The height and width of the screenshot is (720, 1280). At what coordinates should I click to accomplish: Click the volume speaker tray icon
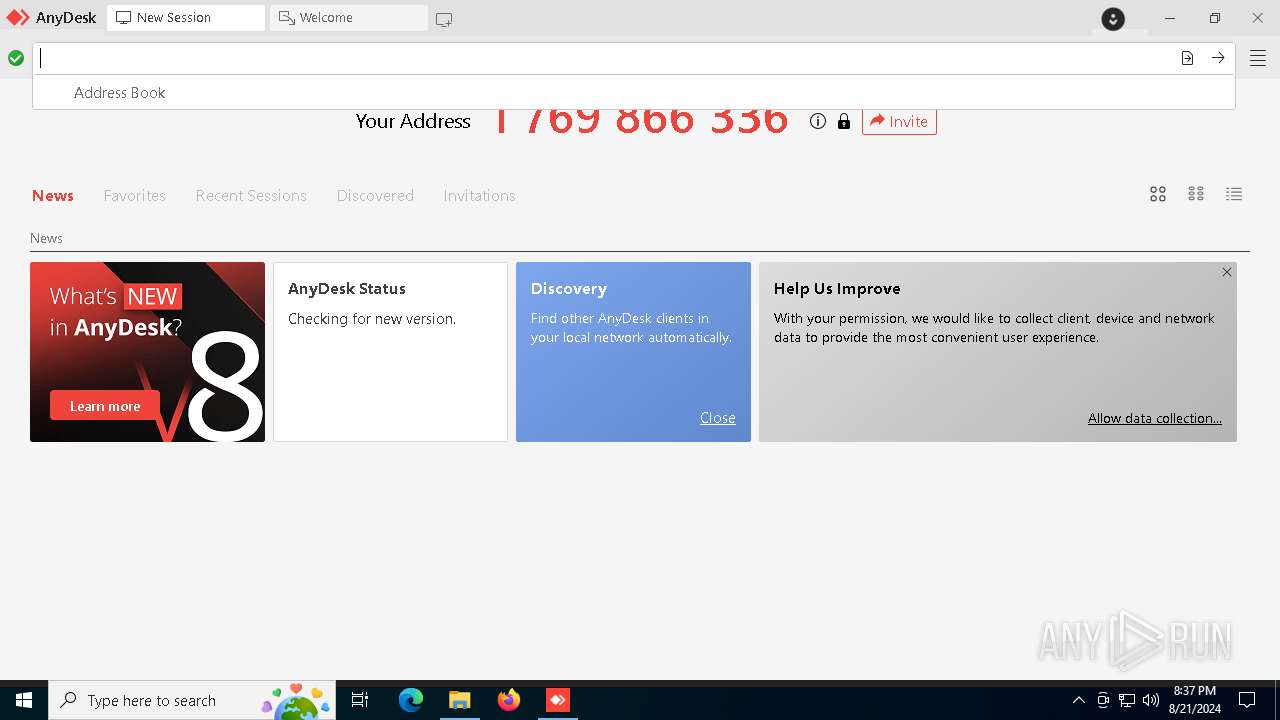[x=1151, y=700]
